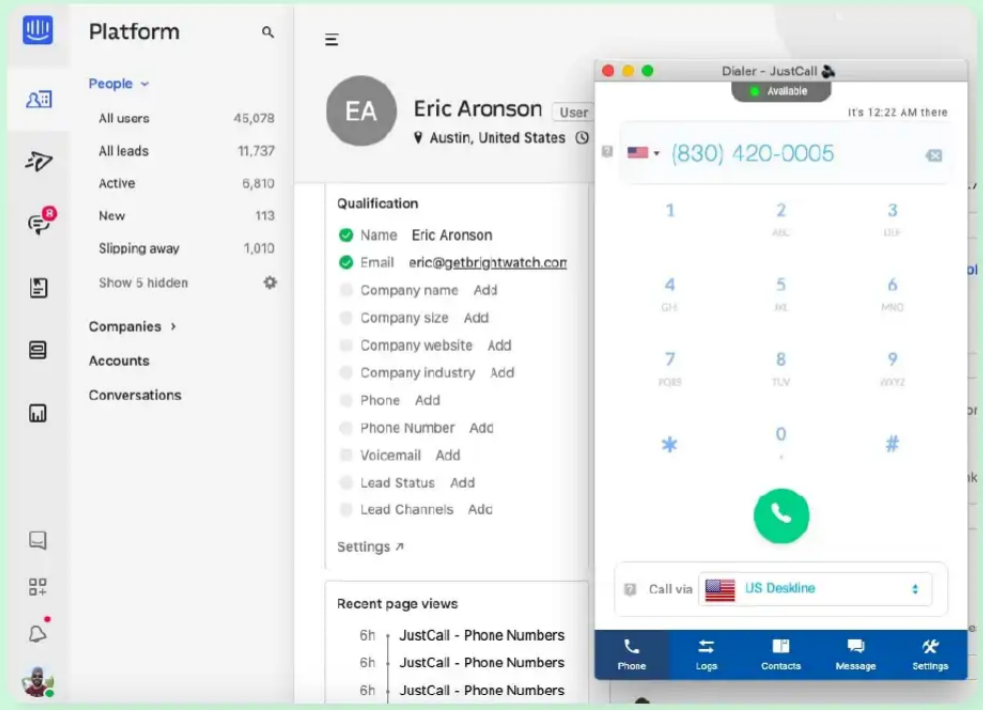The image size is (983, 710).
Task: Open Accounts in the sidebar
Action: click(x=119, y=361)
